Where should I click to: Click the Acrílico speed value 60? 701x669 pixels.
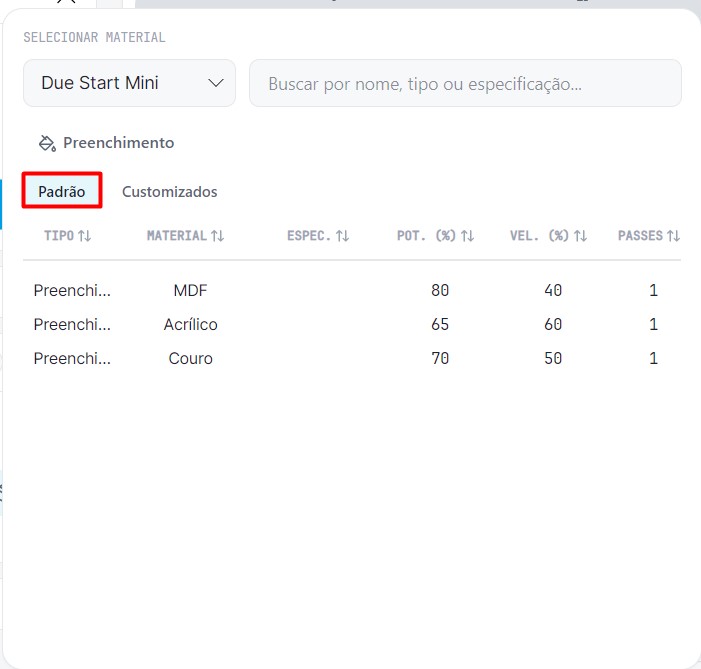click(553, 324)
